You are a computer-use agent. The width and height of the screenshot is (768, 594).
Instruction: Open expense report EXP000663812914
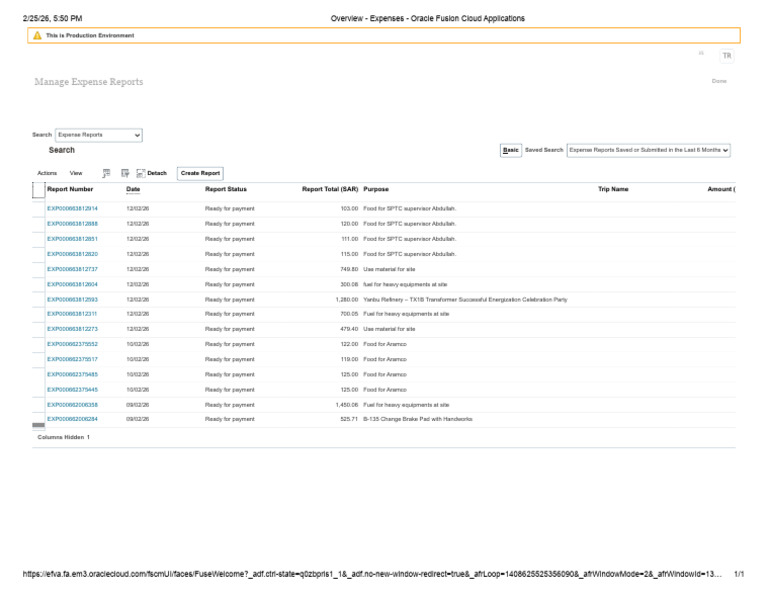[x=72, y=209]
